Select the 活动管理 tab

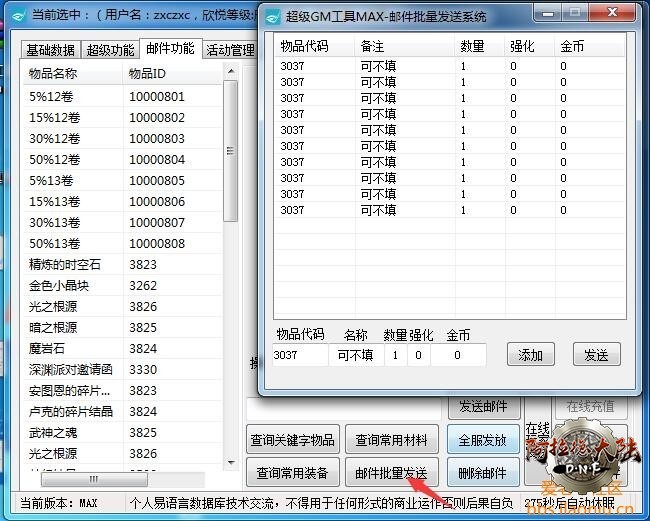[x=229, y=50]
